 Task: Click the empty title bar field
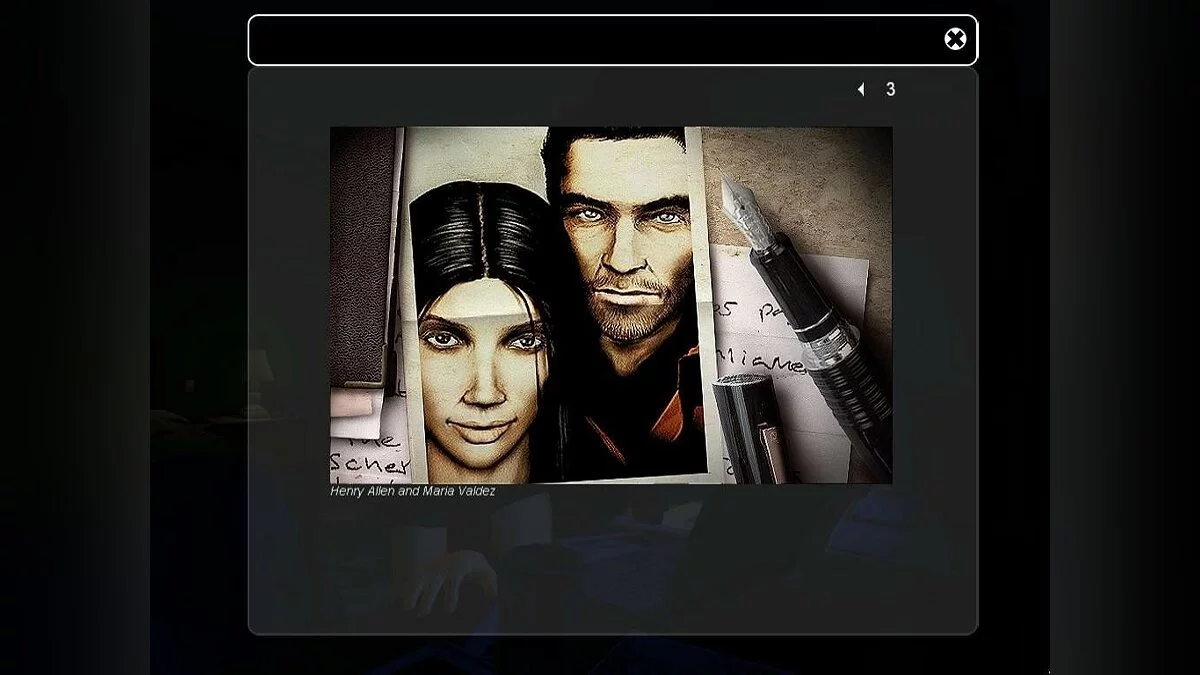(x=612, y=40)
